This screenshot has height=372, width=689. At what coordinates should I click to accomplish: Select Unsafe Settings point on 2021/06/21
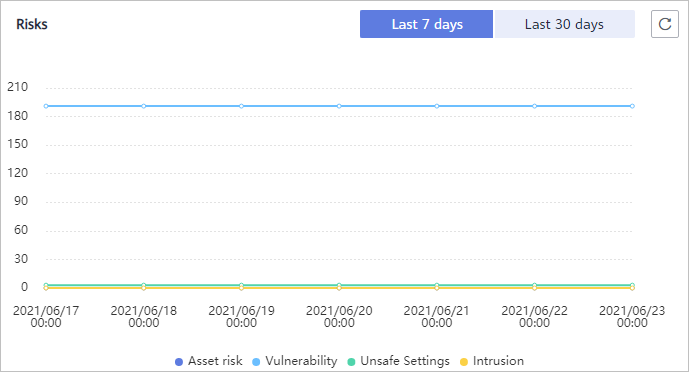pyautogui.click(x=437, y=285)
